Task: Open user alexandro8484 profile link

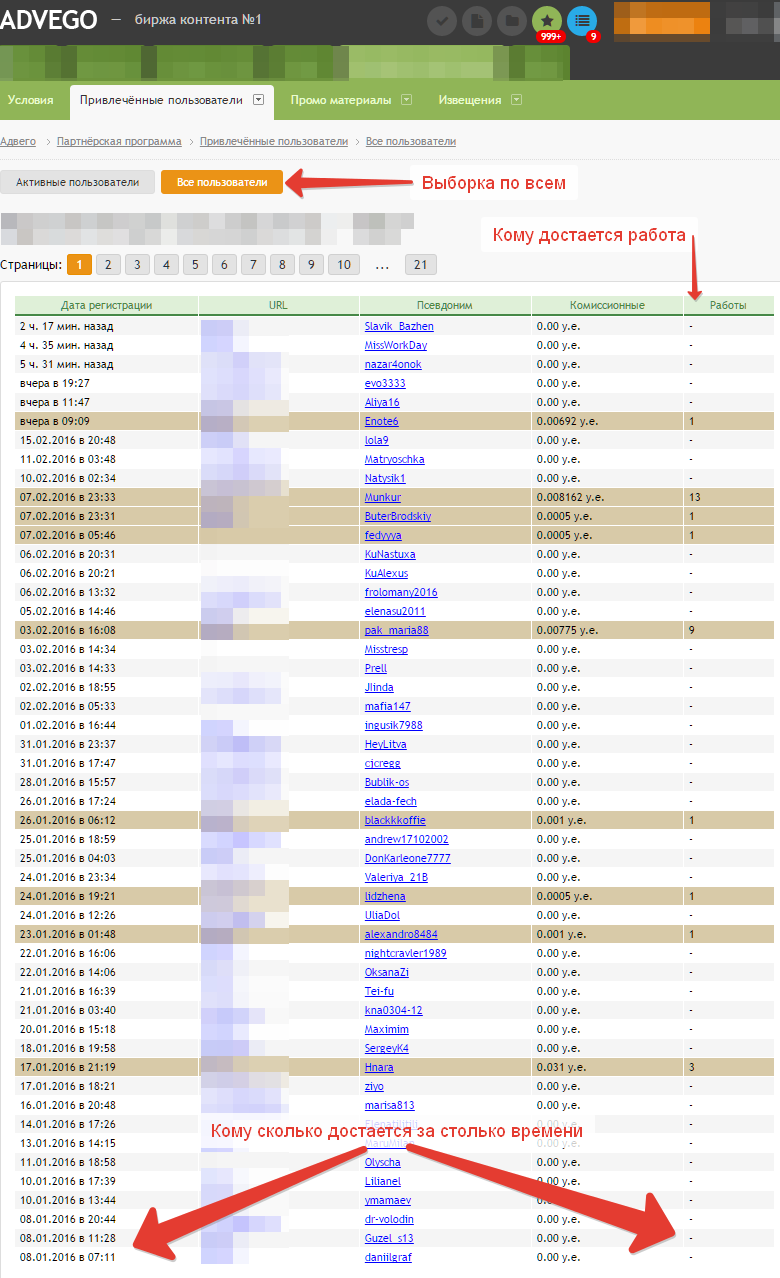Action: 401,934
